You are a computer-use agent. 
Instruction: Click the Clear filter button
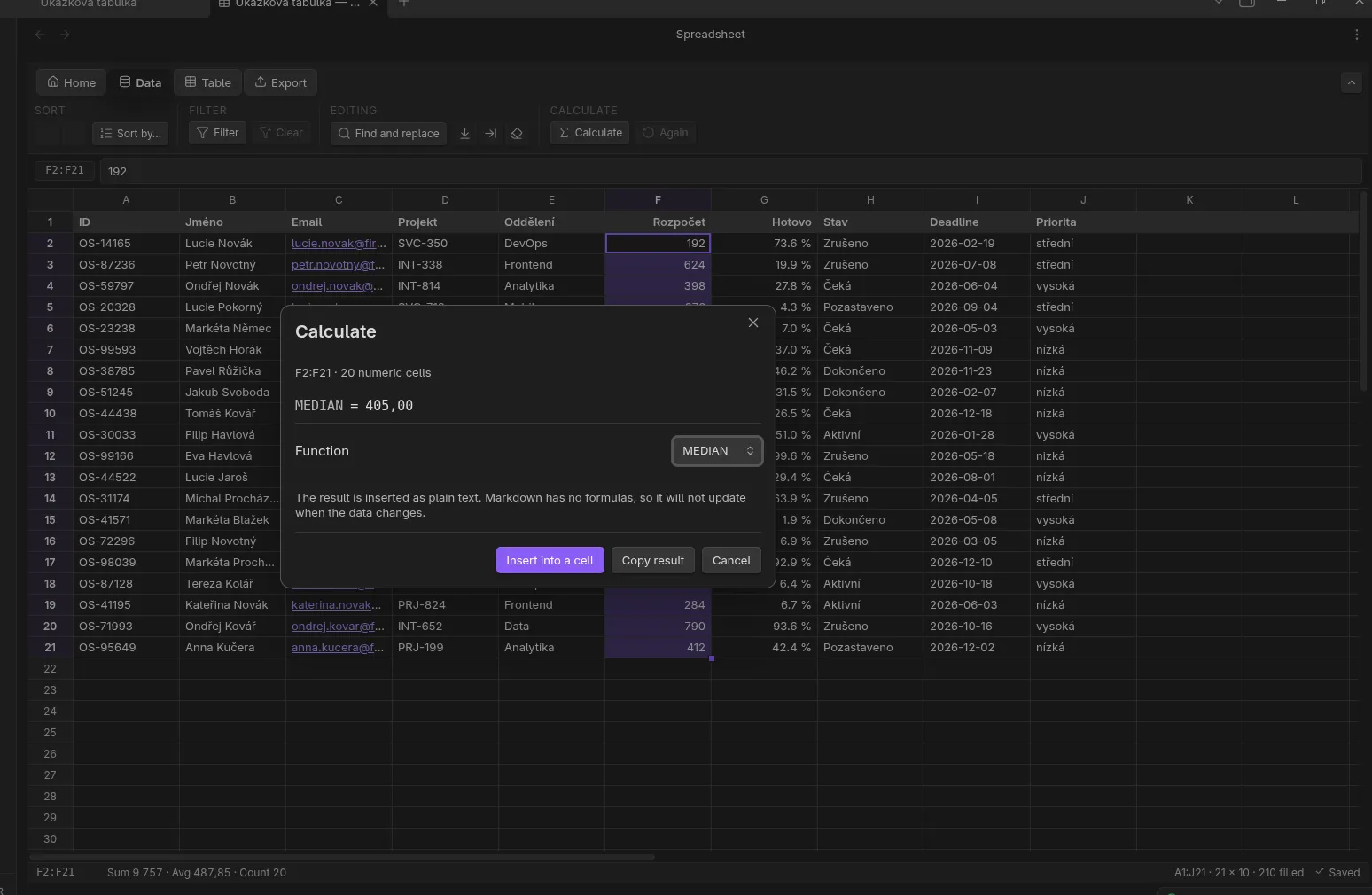[x=281, y=133]
